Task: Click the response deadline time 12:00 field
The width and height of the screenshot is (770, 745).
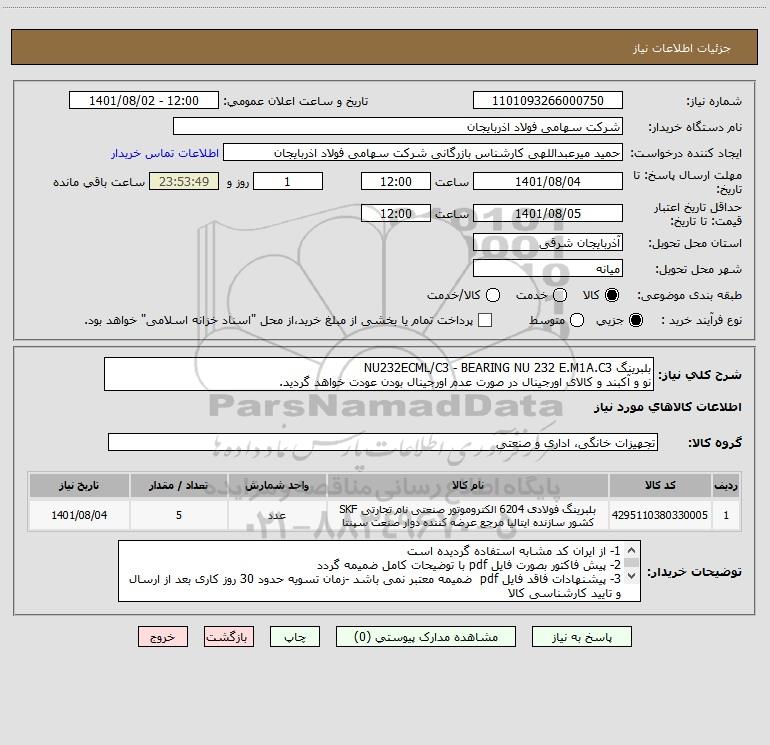Action: click(396, 181)
